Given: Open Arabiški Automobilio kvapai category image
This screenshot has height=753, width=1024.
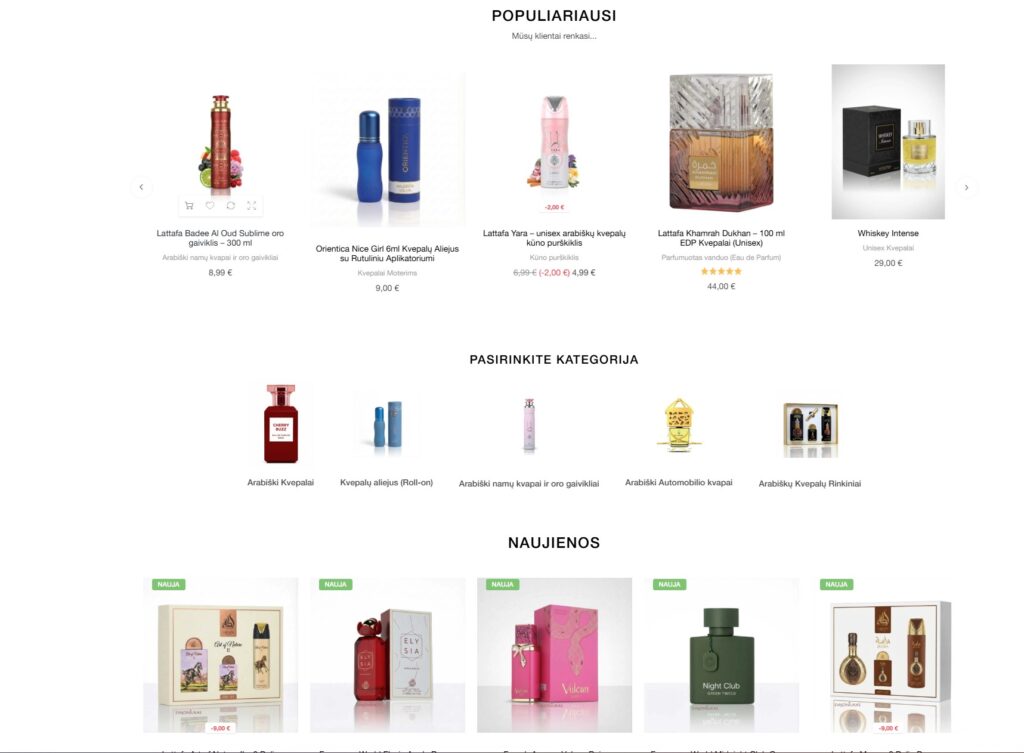Looking at the screenshot, I should click(x=679, y=425).
